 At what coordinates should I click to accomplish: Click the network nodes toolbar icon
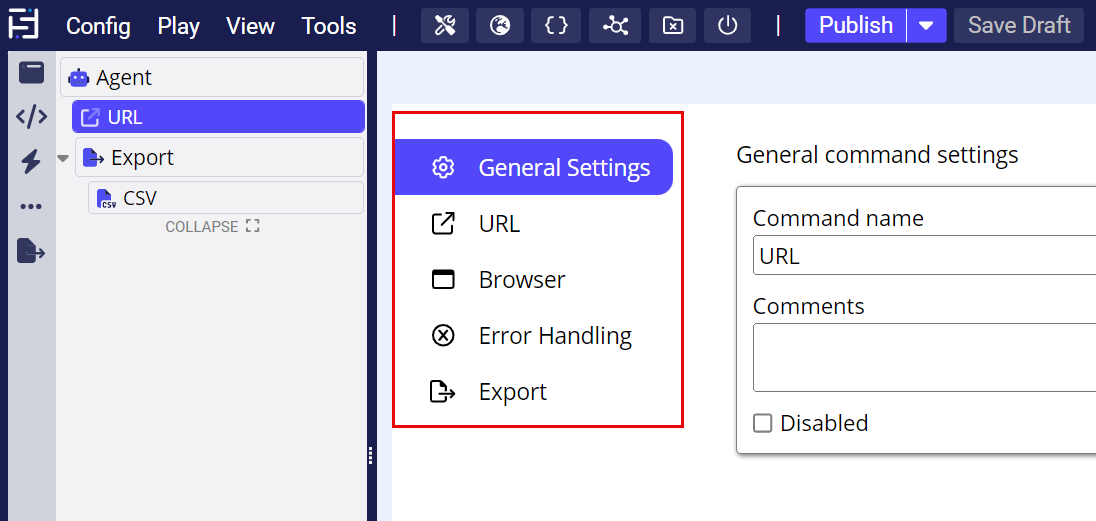[615, 26]
